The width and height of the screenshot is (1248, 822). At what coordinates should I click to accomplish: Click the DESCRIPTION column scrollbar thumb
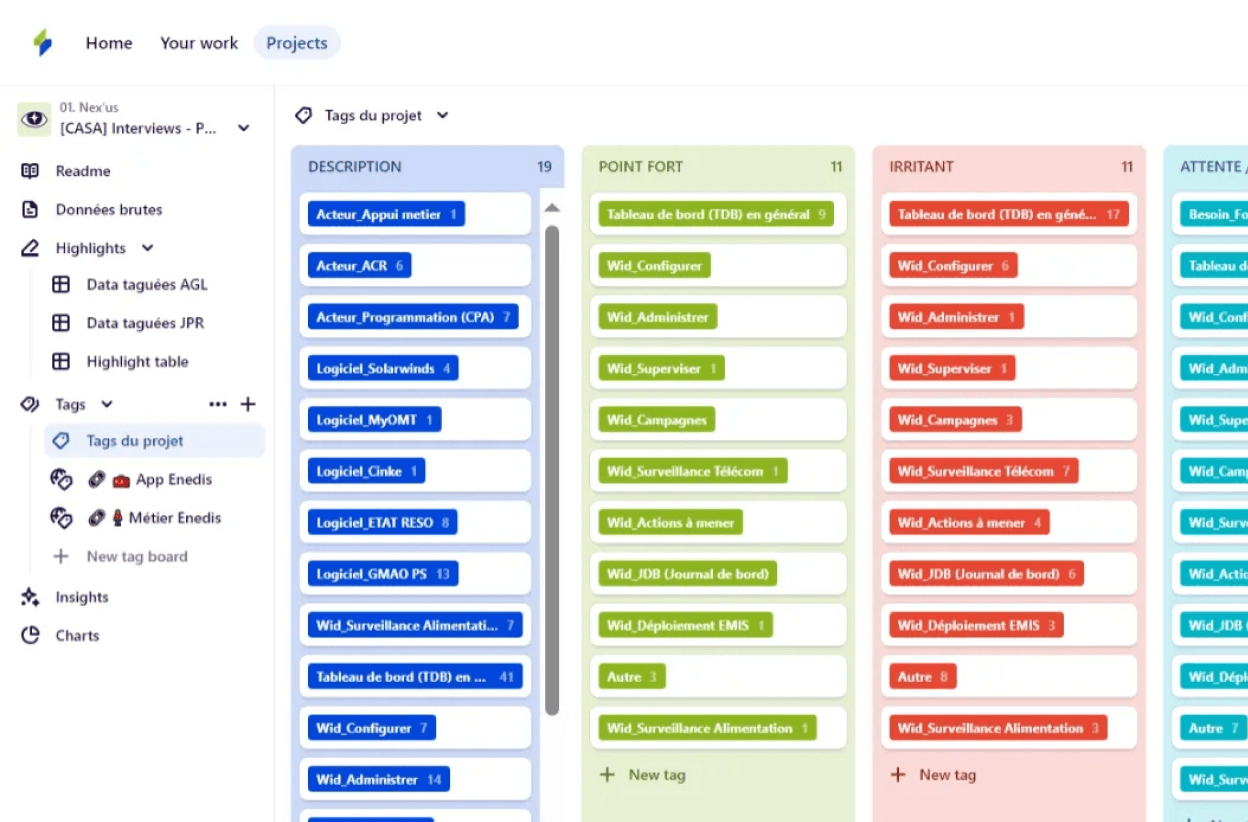[552, 470]
